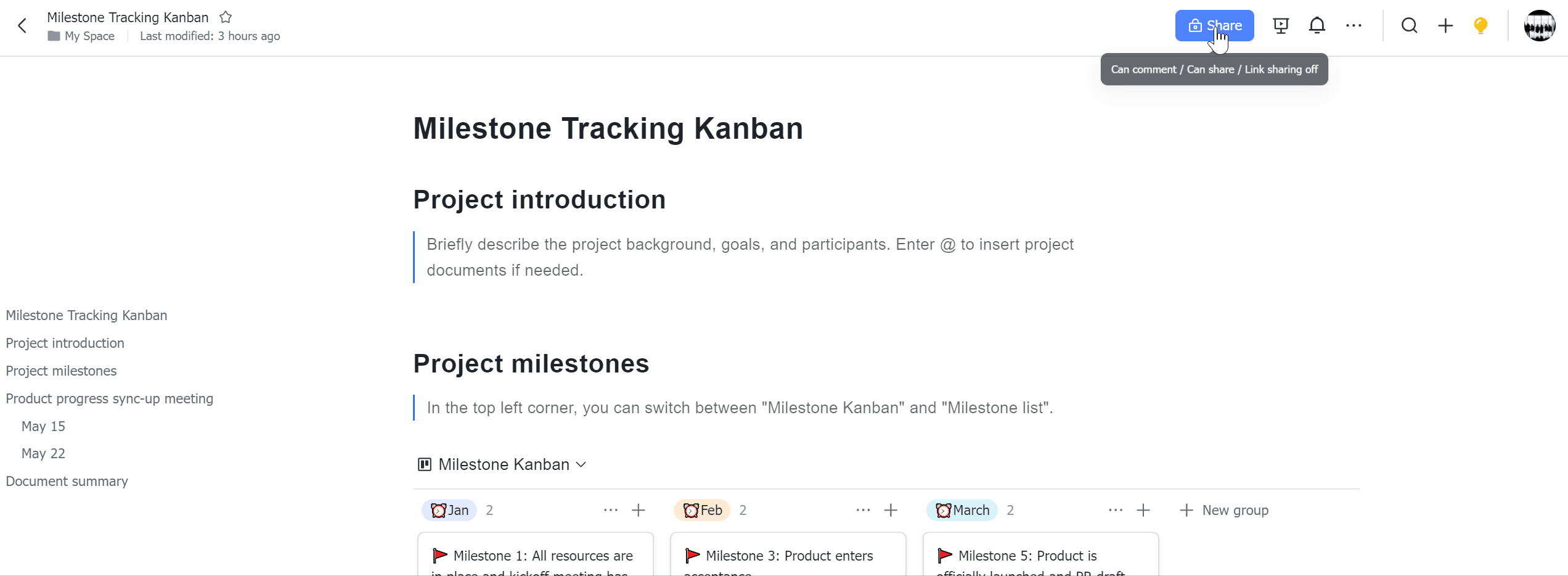Viewport: 1568px width, 576px height.
Task: Click New group to add column
Action: click(x=1224, y=510)
